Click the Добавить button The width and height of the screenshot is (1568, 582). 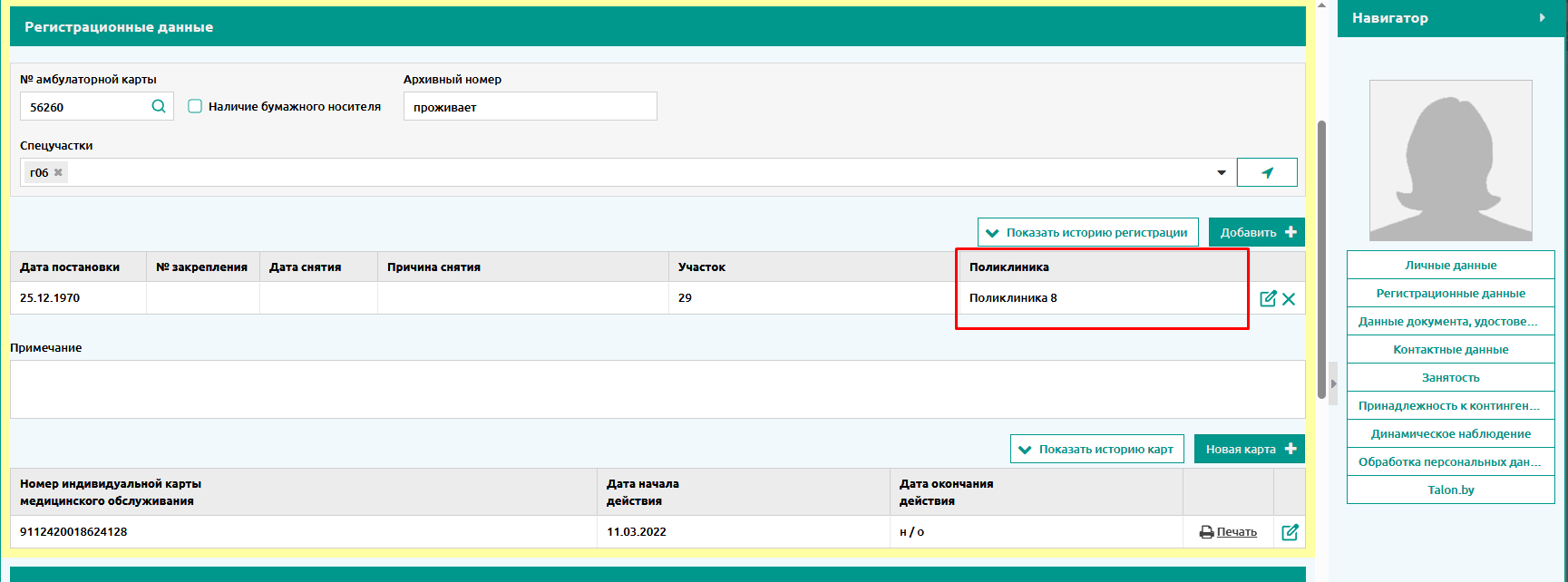pos(1256,232)
